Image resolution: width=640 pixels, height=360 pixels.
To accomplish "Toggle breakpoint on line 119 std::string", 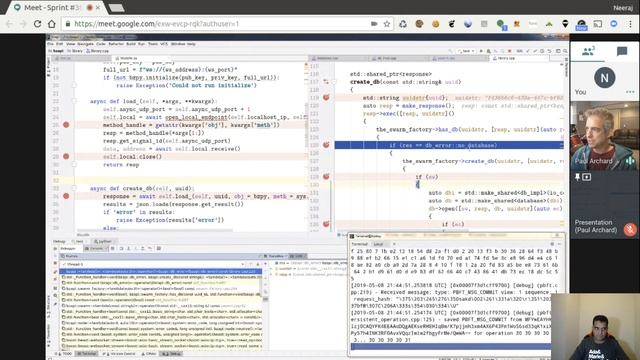I will (326, 98).
